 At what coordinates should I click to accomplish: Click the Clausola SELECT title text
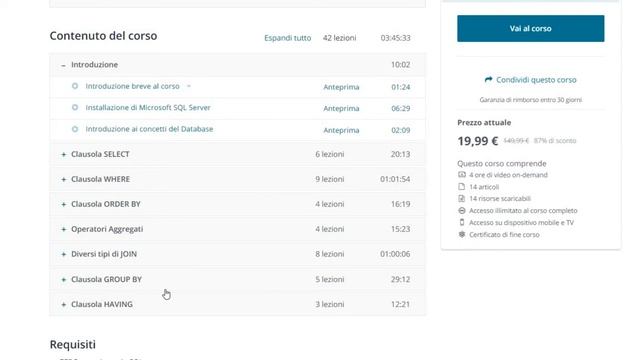100,154
